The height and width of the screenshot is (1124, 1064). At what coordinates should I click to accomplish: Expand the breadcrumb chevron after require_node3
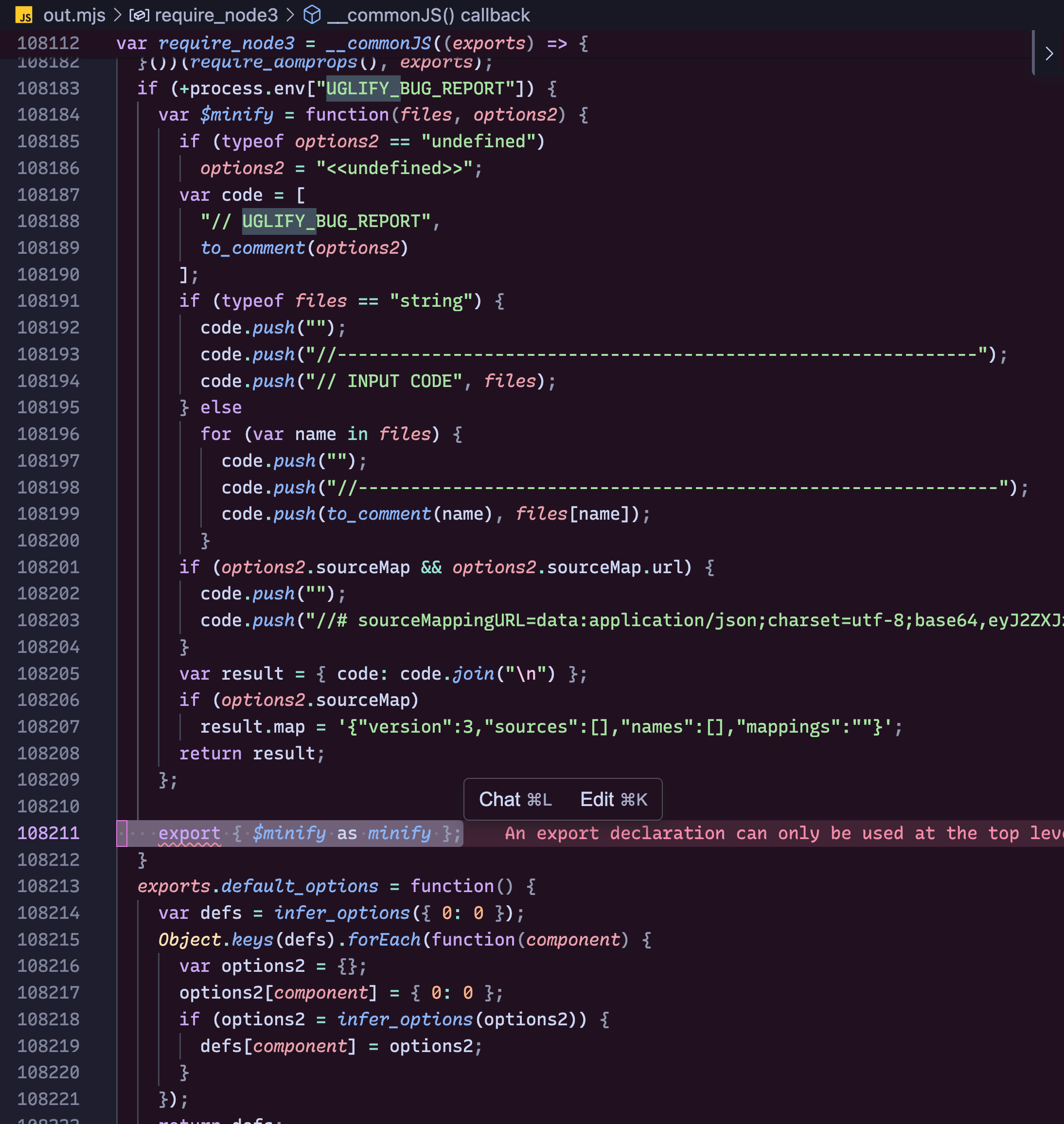pyautogui.click(x=290, y=15)
